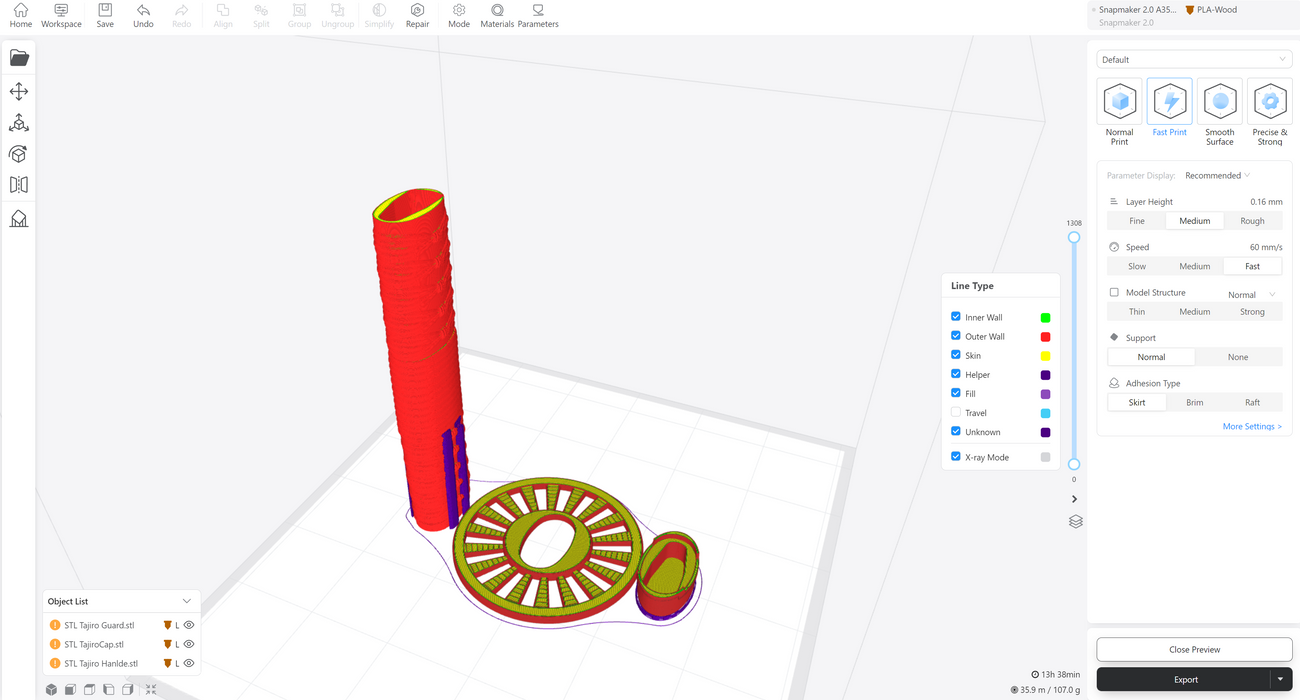Screen dimensions: 1300x700
Task: Select the Move tool in left sidebar
Action: 19,92
